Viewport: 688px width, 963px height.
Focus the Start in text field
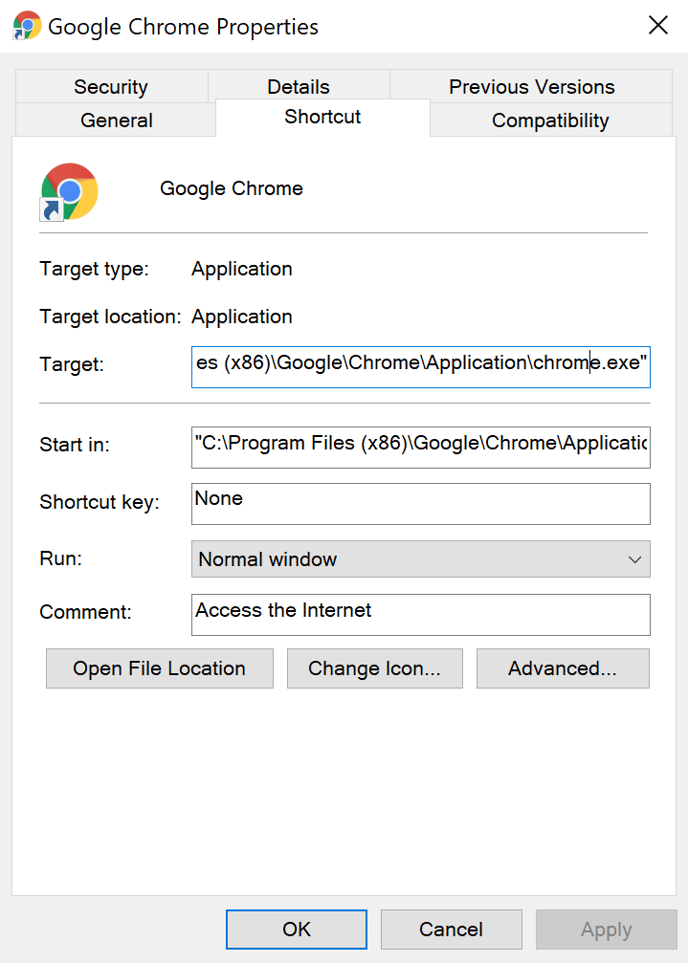420,442
